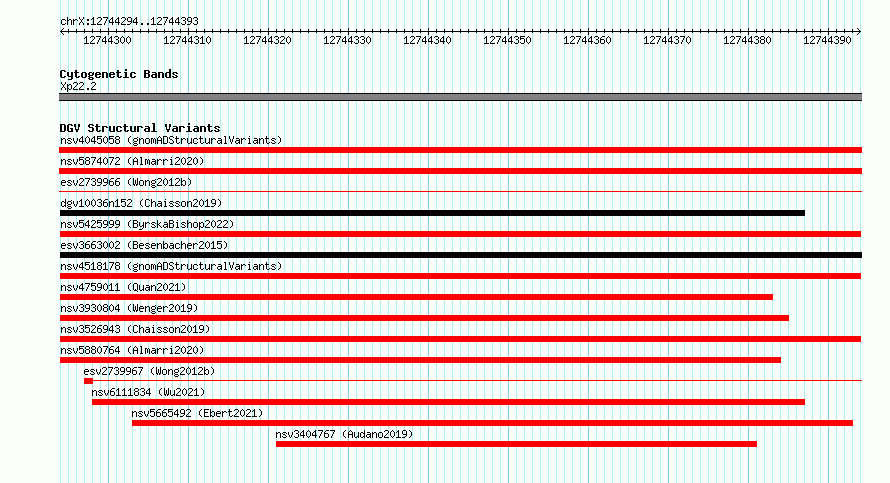
Task: Click the gray Xp22.2 cytogenetic band bar
Action: [460, 97]
